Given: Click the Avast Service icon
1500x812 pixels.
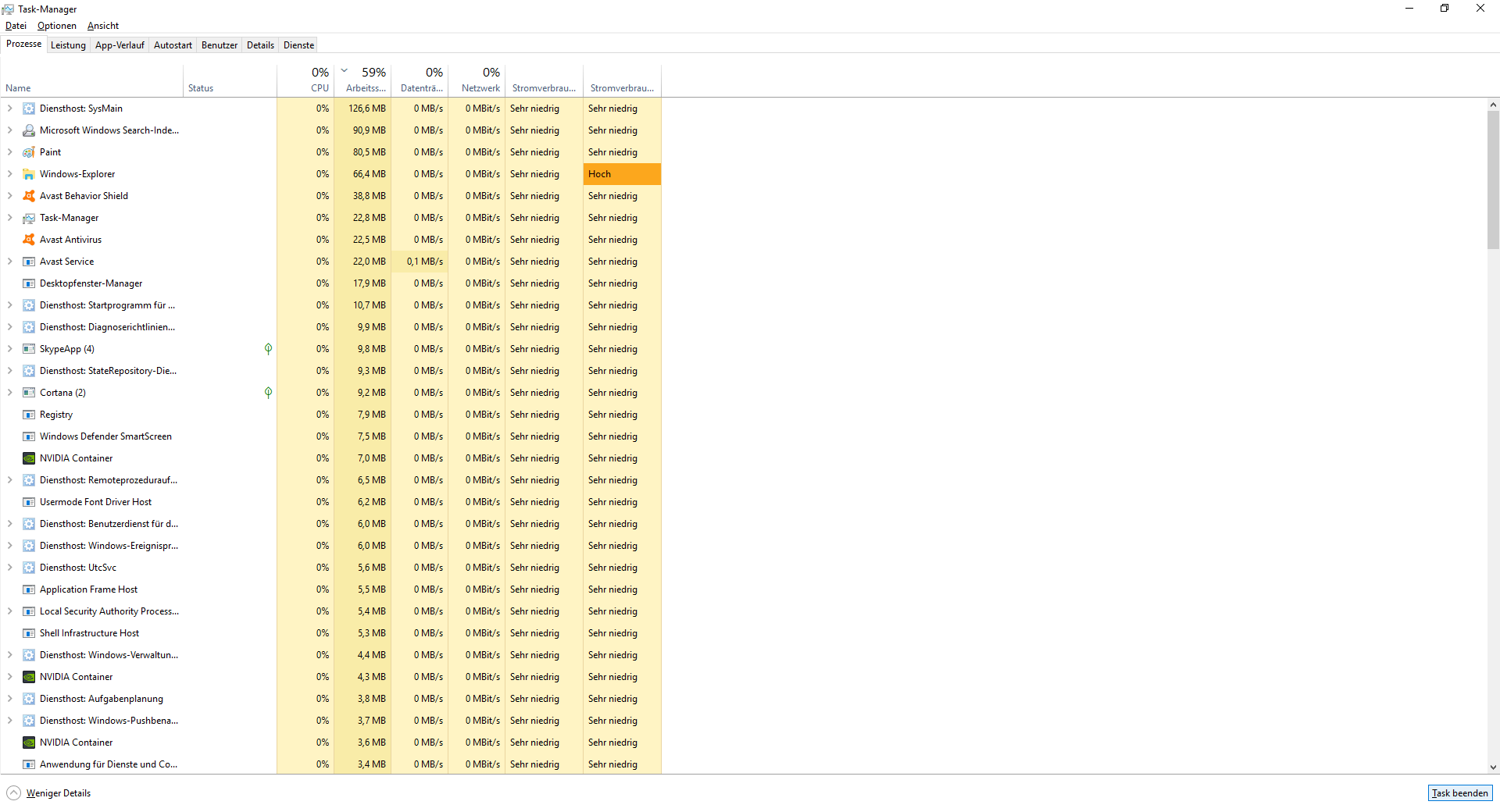Looking at the screenshot, I should point(29,262).
